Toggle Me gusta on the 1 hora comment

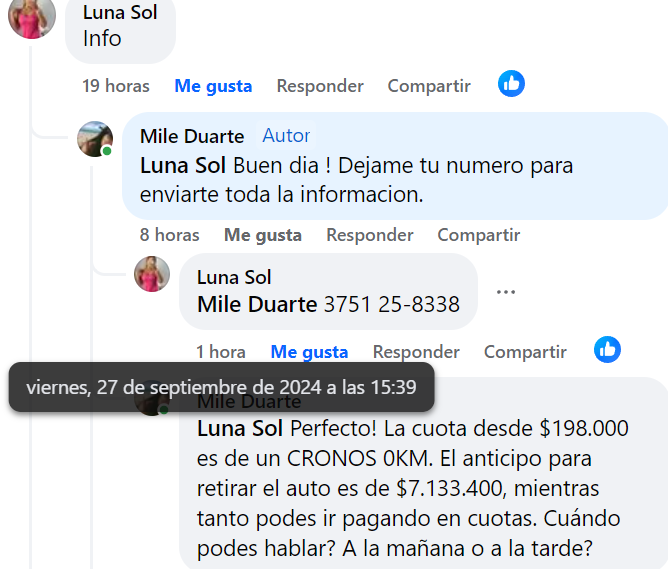[x=309, y=352]
